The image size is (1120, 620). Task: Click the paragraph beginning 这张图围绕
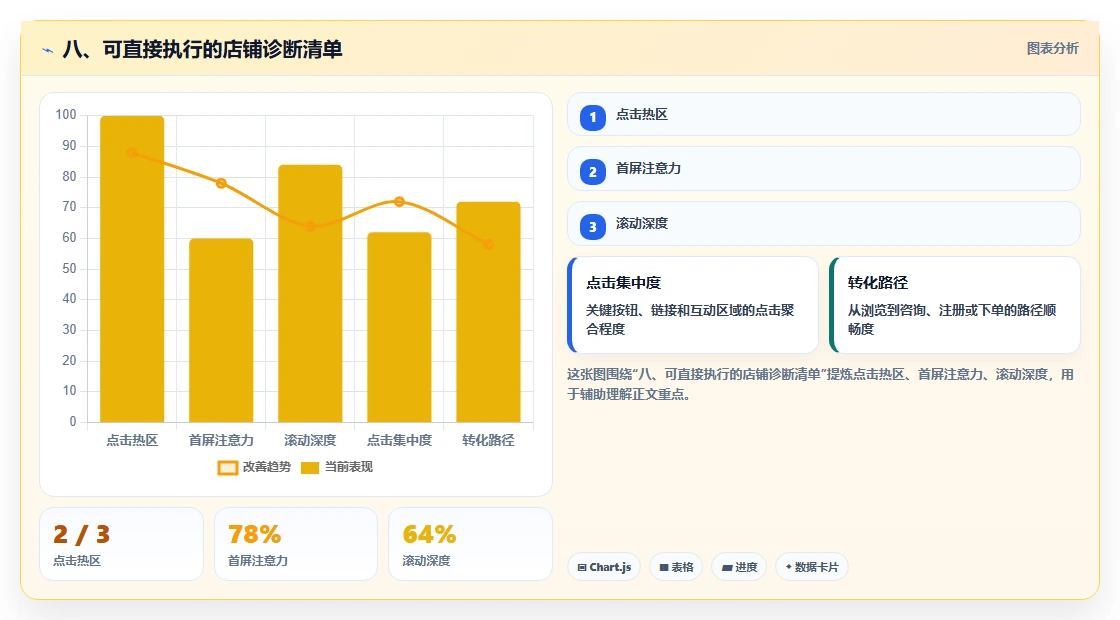pos(820,384)
